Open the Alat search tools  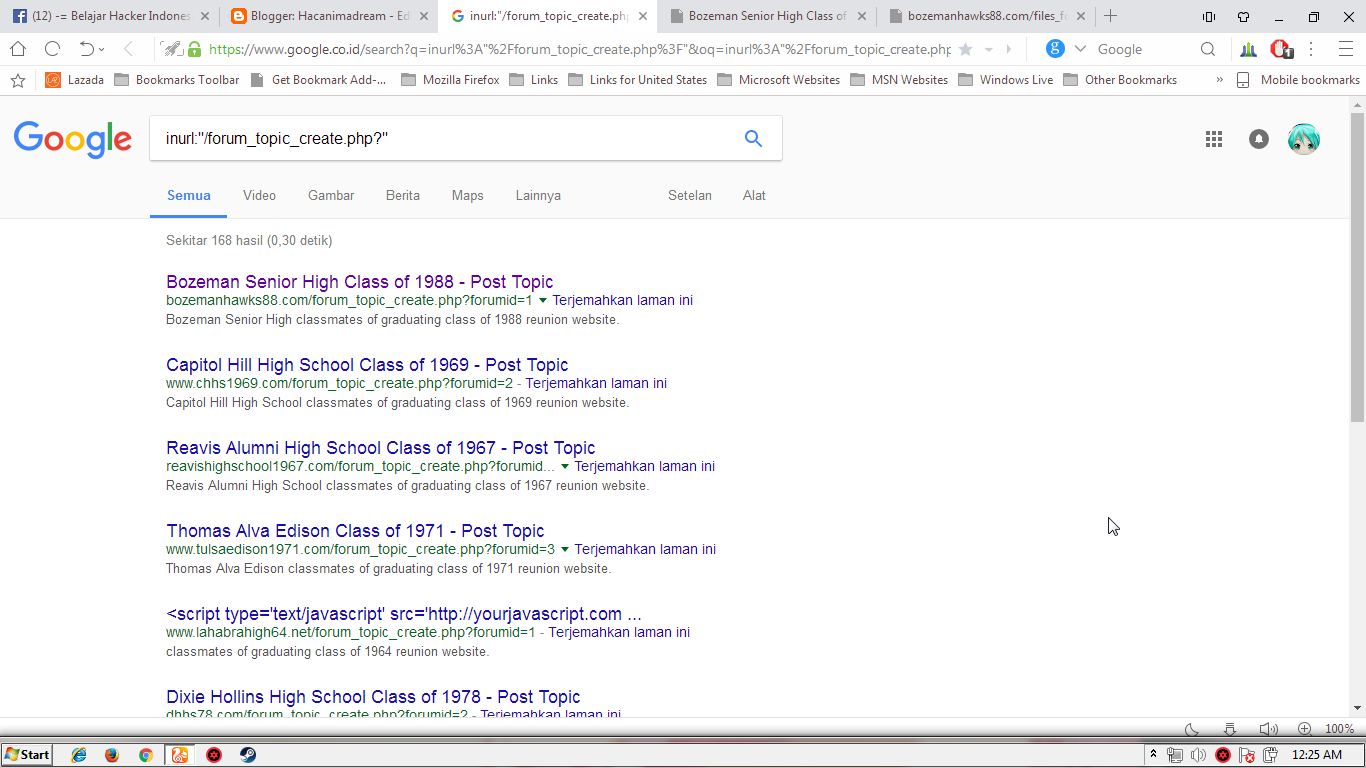click(754, 195)
